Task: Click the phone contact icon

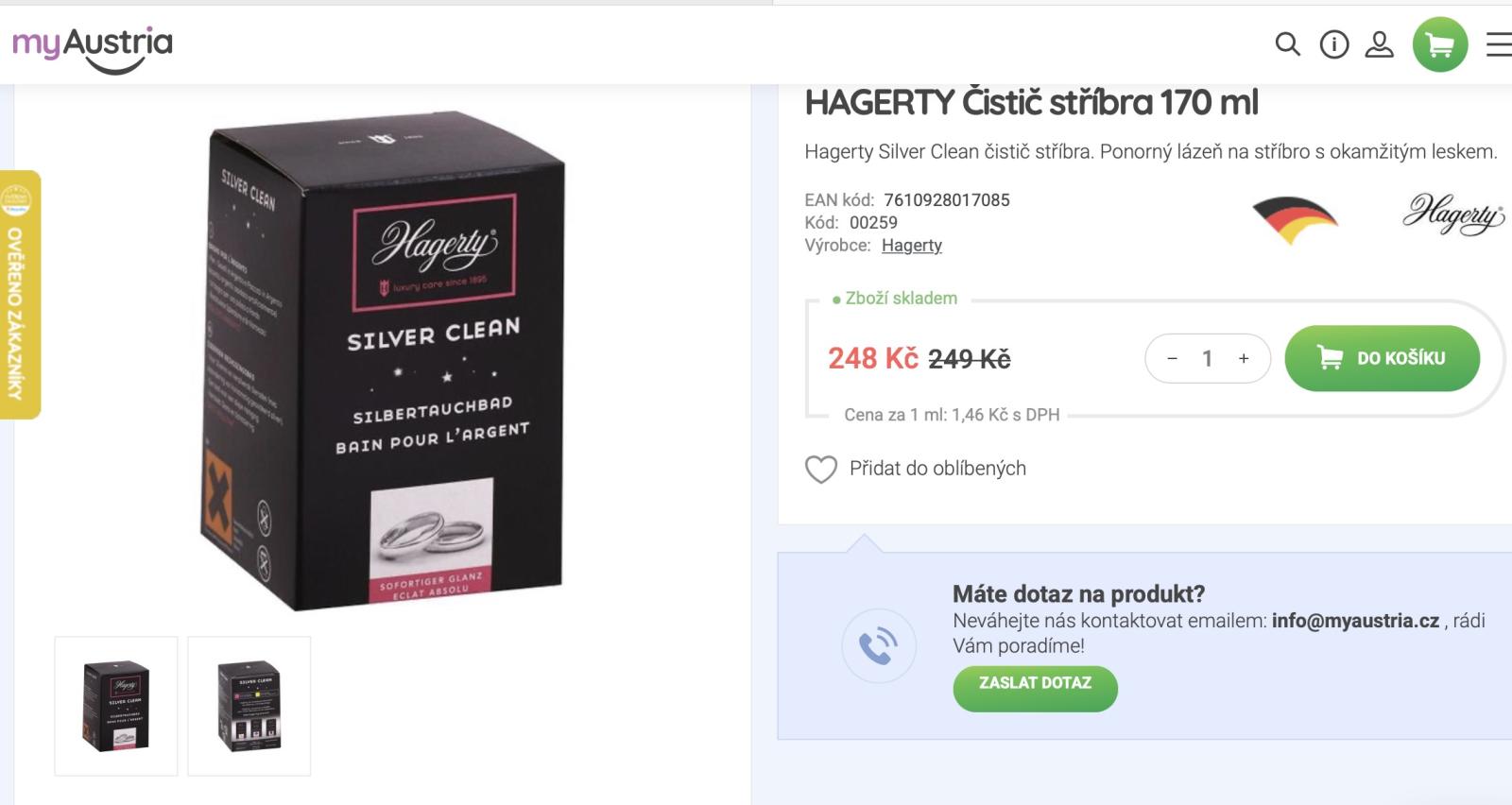Action: coord(879,645)
